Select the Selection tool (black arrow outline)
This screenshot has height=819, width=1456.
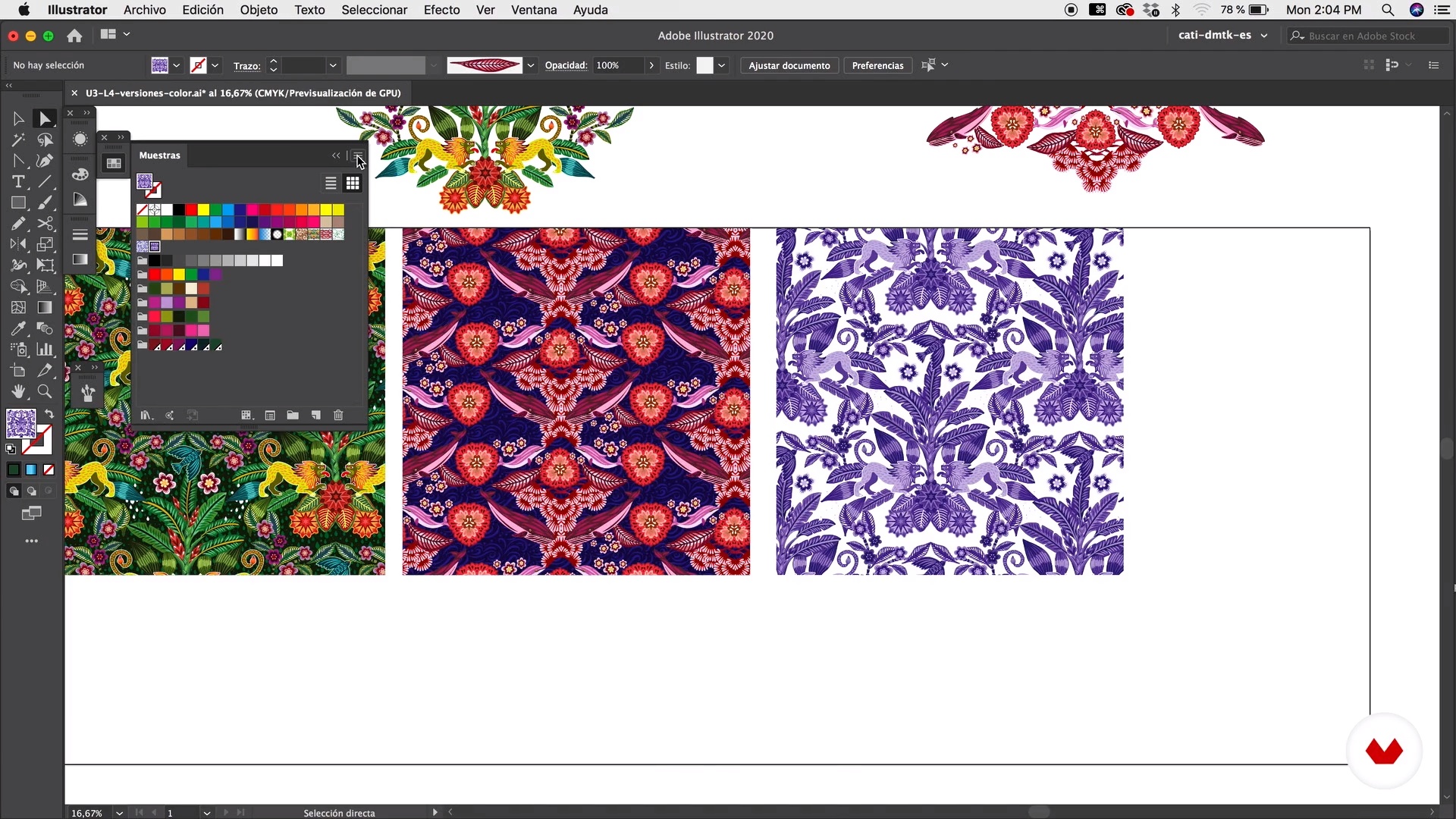click(18, 119)
